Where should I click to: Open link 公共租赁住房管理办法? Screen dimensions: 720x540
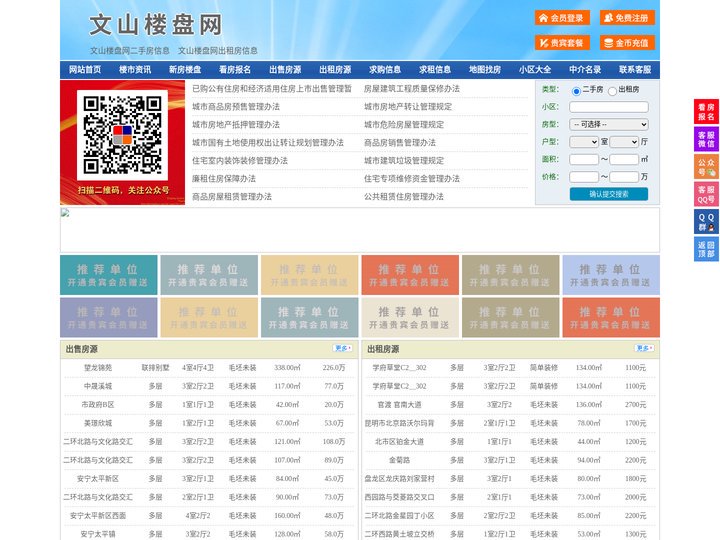[x=404, y=197]
